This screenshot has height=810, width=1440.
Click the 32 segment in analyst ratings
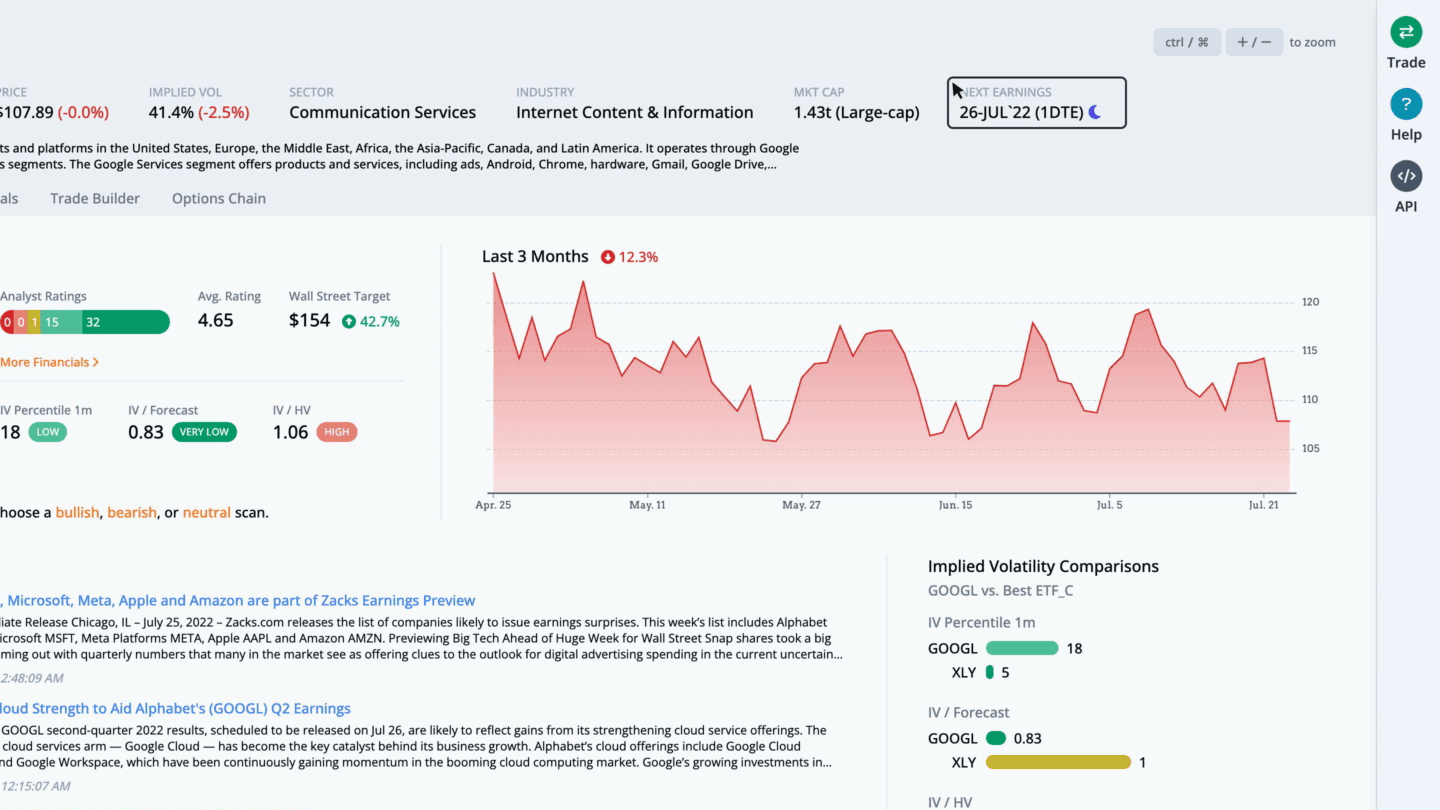click(x=125, y=322)
